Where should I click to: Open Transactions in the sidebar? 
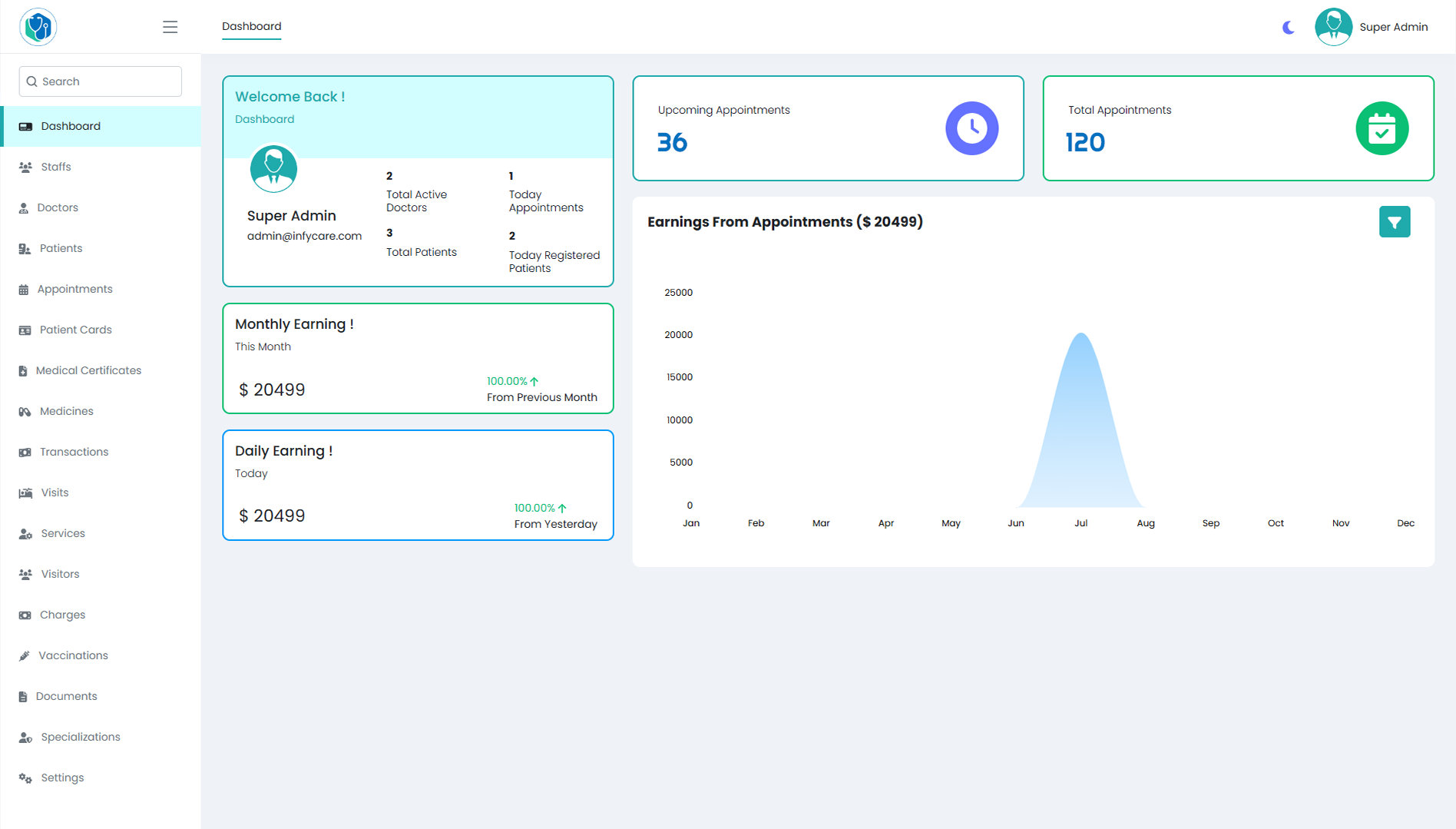tap(101, 452)
